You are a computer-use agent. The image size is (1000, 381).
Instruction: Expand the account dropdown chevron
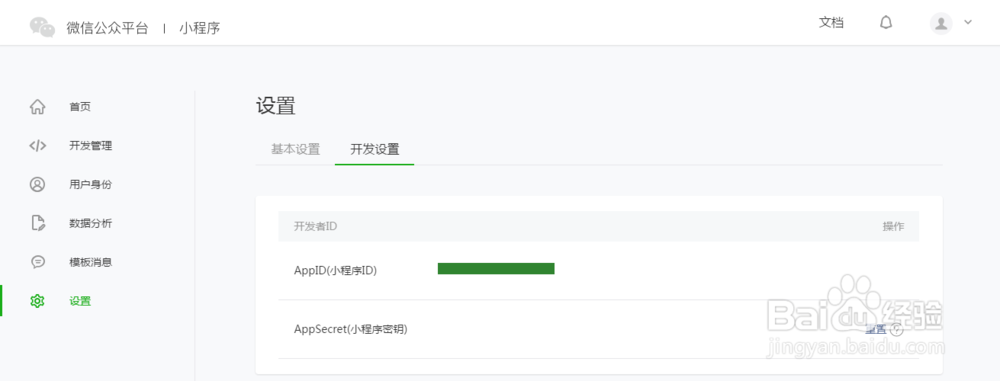tap(967, 22)
